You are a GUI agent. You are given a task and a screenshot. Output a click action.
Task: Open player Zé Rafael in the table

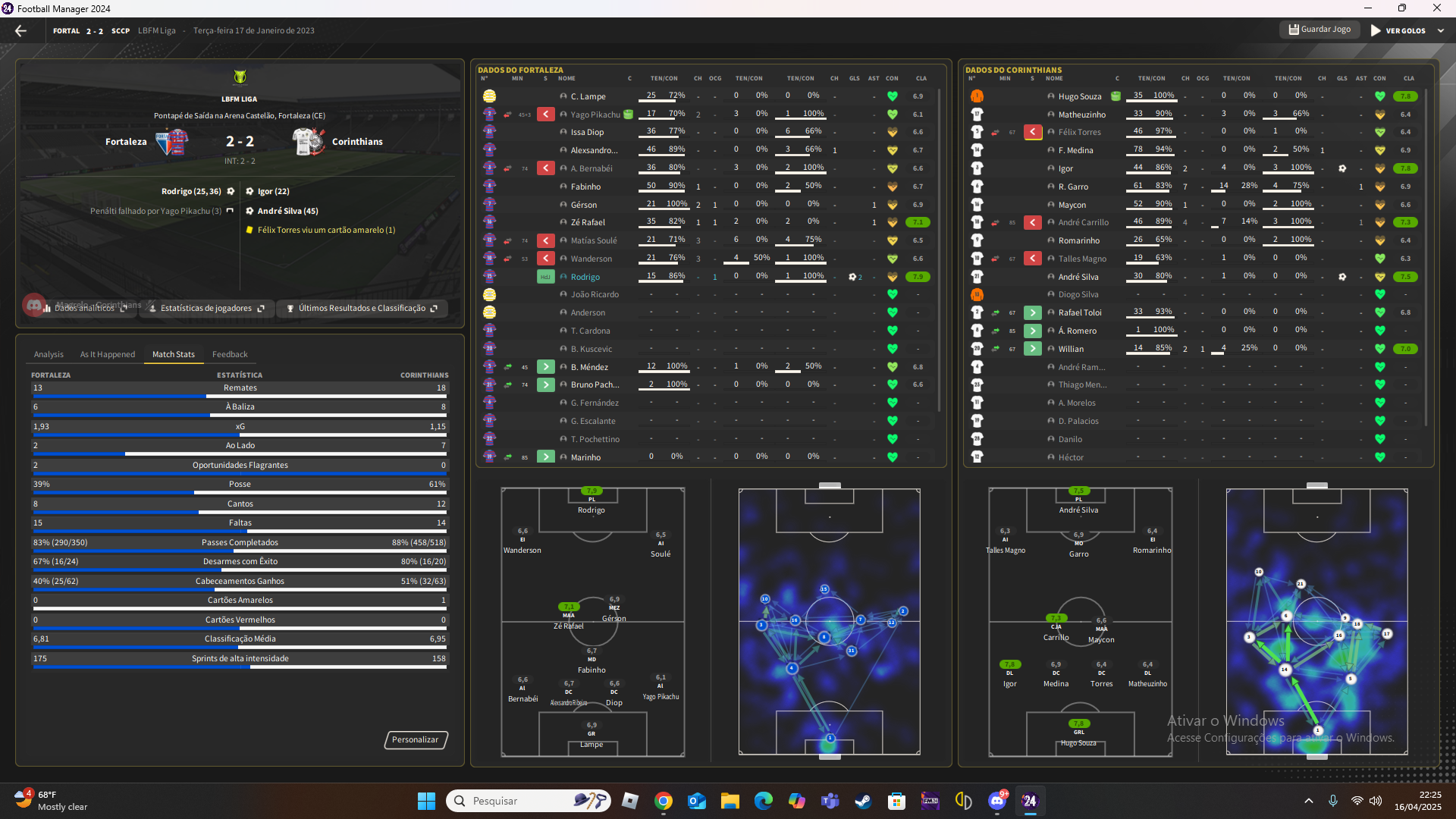[588, 222]
